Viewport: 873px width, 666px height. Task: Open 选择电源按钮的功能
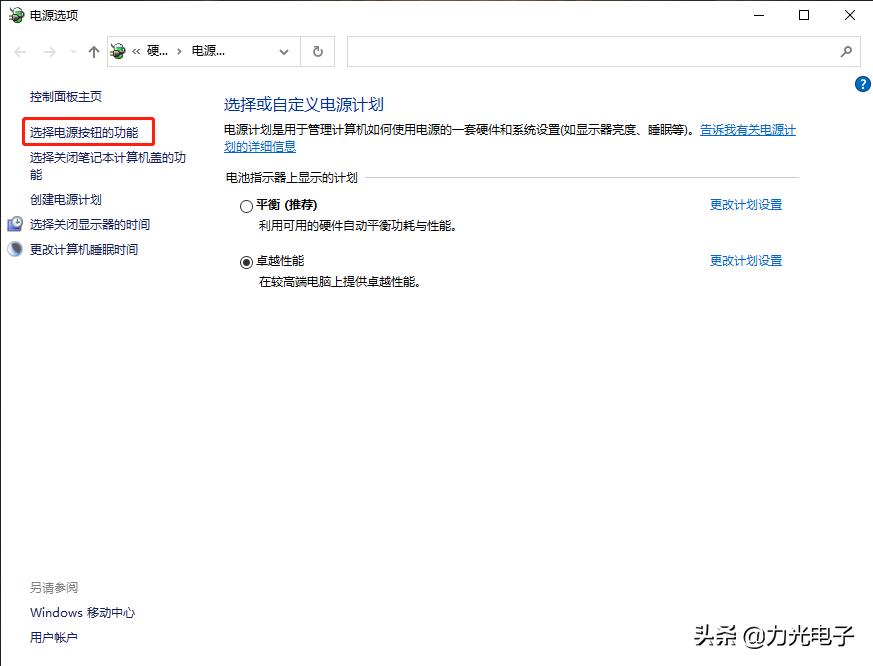point(85,131)
